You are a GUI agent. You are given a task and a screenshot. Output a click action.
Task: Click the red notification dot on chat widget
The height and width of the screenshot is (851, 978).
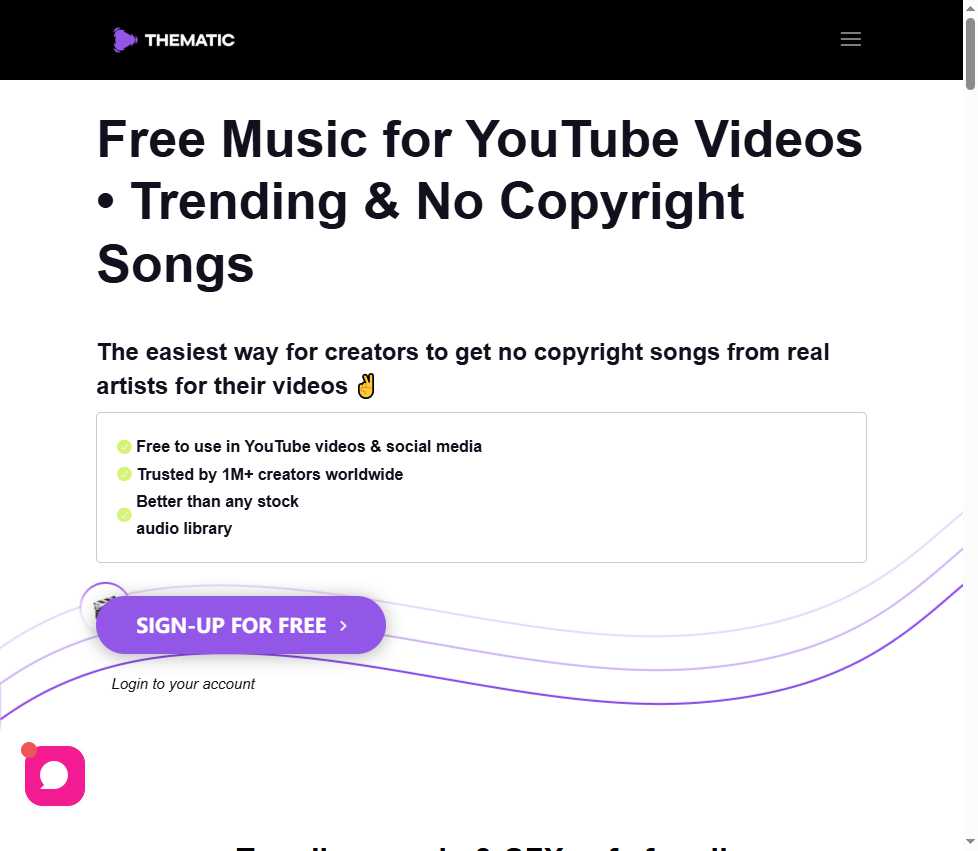29,749
